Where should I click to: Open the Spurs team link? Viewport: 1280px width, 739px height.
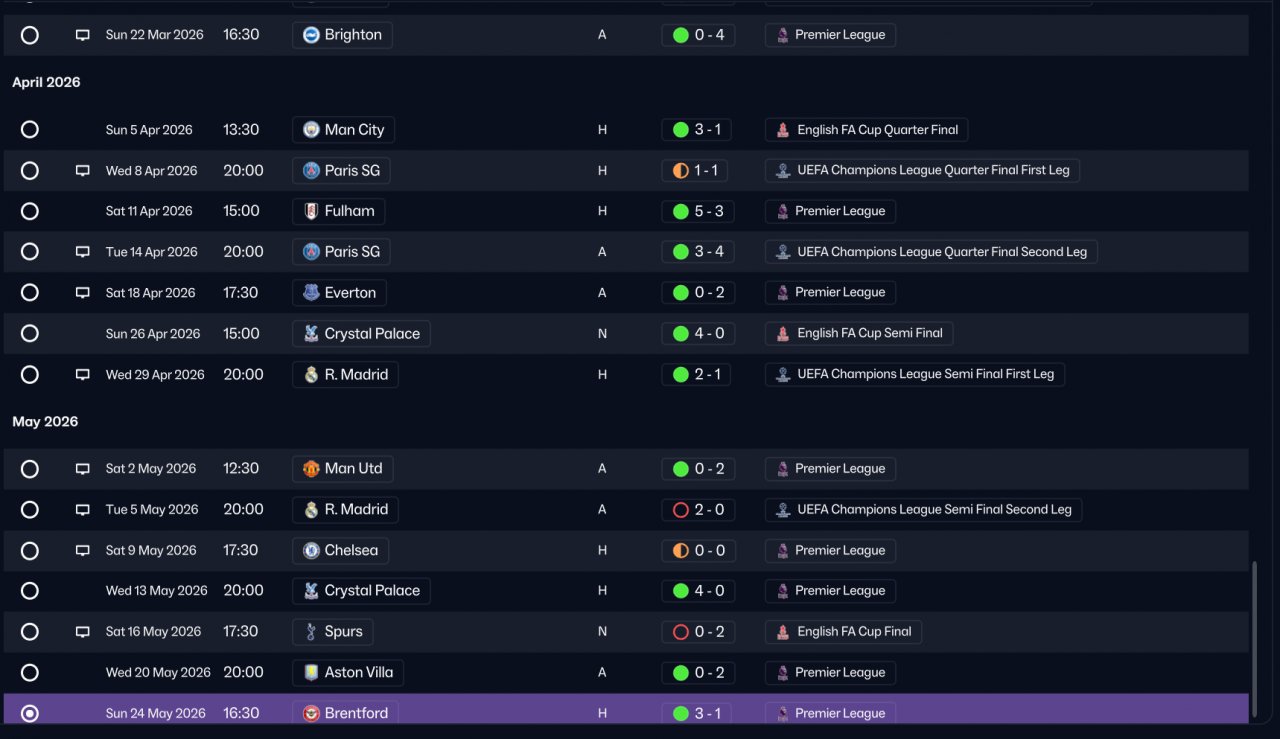click(333, 632)
